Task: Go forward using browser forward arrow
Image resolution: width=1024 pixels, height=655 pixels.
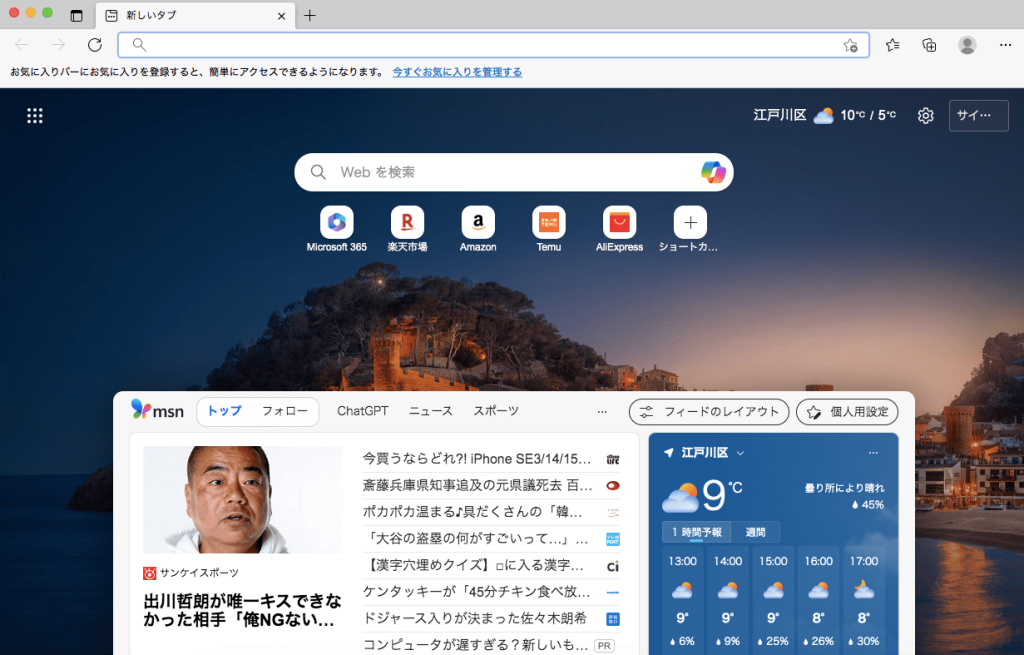Action: pyautogui.click(x=58, y=44)
